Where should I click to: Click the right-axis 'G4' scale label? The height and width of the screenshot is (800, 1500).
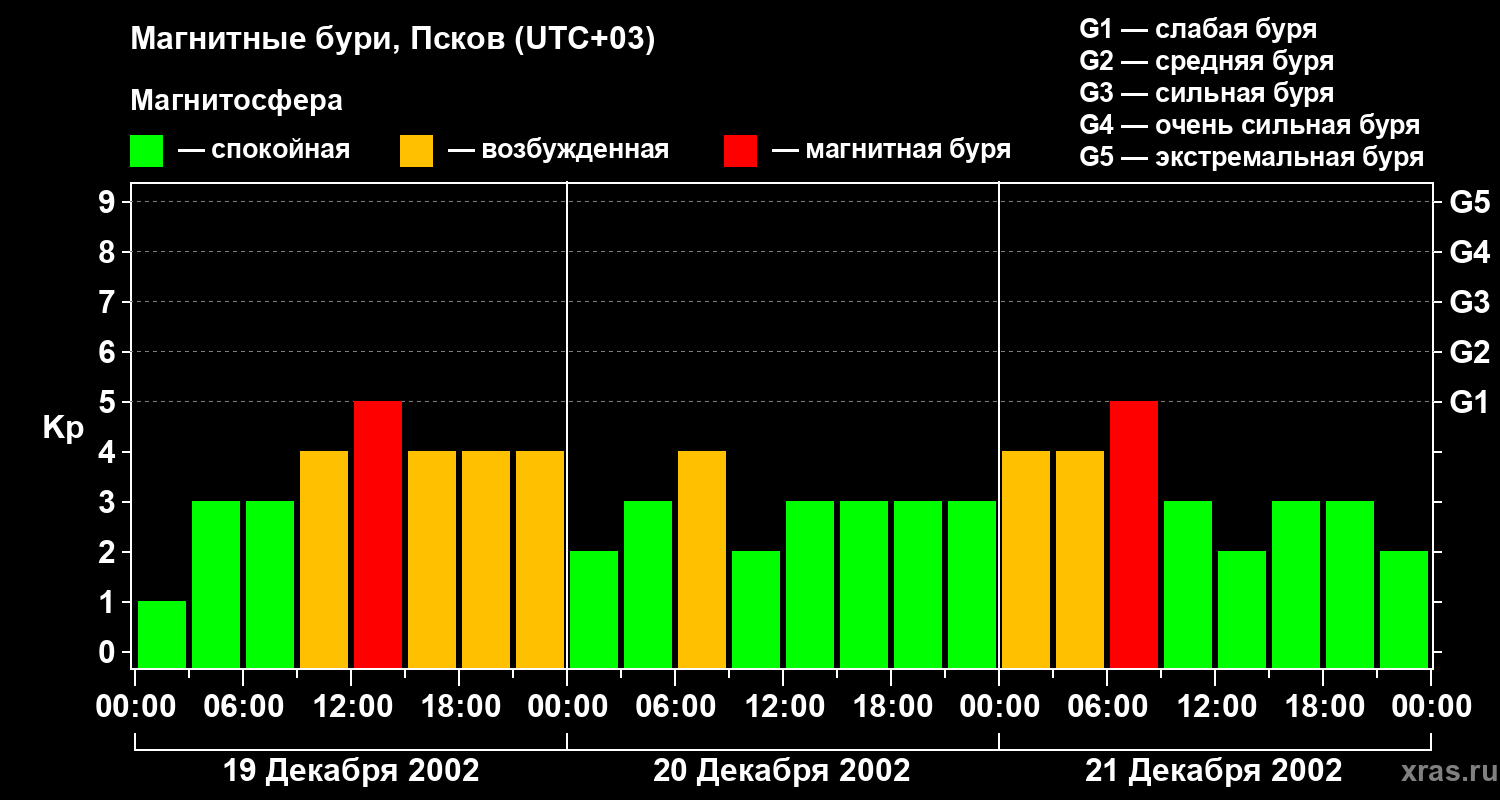(1469, 252)
